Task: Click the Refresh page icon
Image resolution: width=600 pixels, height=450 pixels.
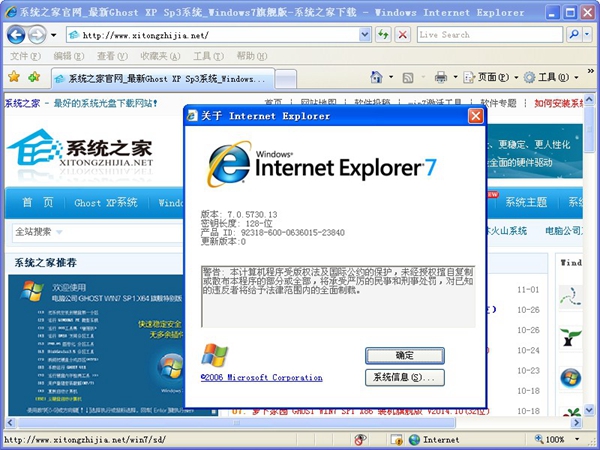Action: [x=383, y=34]
